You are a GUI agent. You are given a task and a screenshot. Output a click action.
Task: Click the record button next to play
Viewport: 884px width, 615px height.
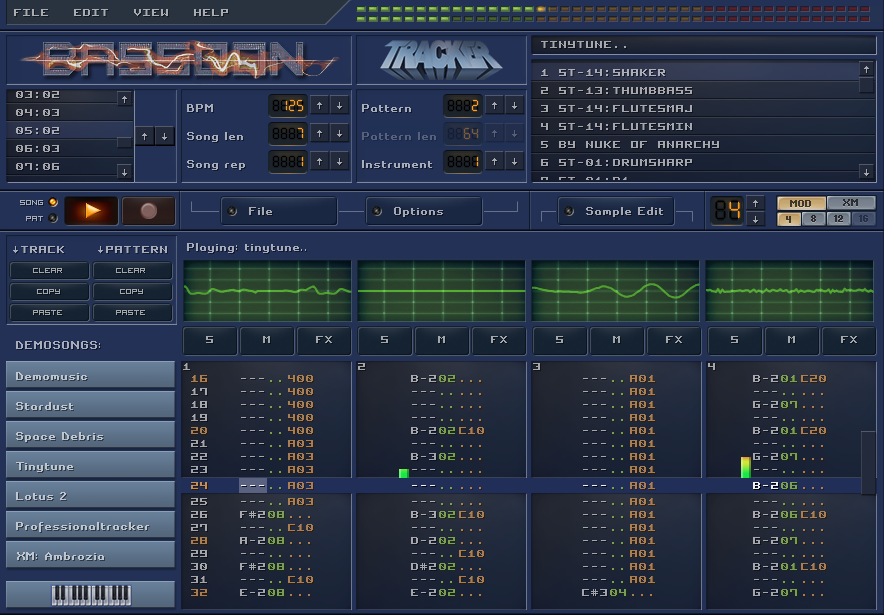coord(146,211)
